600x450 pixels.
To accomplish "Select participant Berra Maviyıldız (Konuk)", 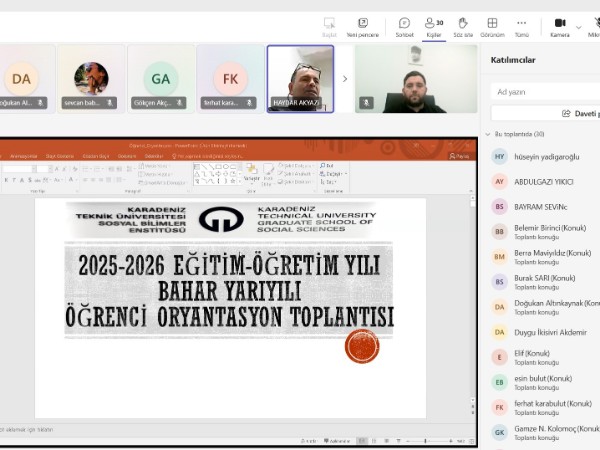I will (545, 257).
